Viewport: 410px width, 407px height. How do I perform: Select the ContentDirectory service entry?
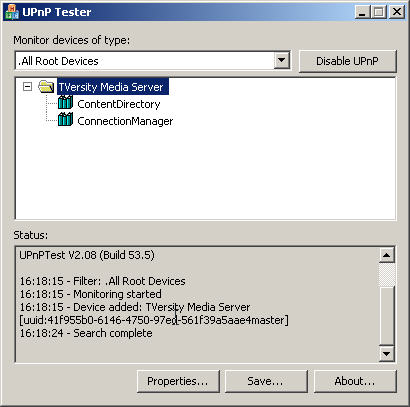(119, 104)
